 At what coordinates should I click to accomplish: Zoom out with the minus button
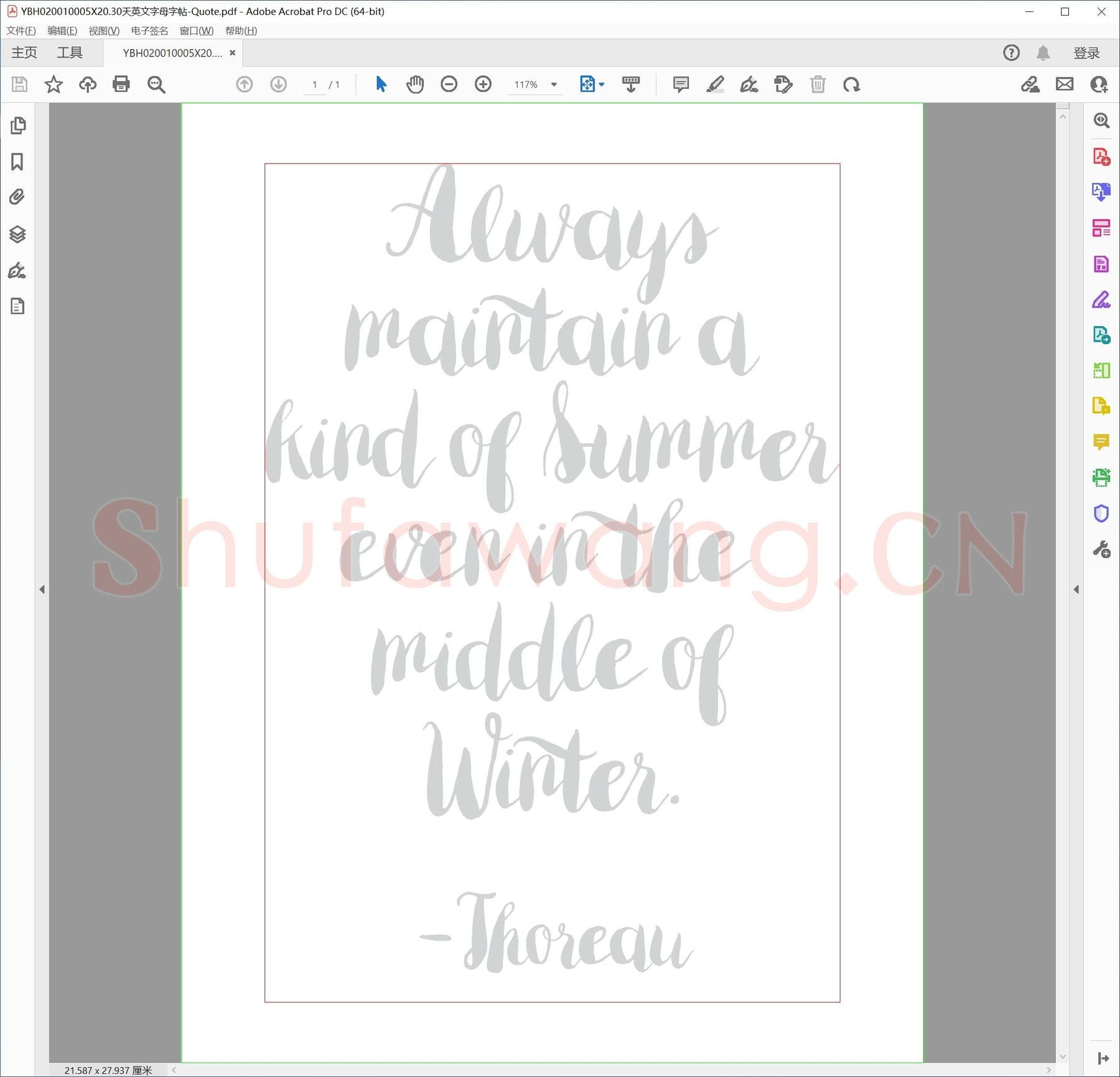pyautogui.click(x=449, y=84)
